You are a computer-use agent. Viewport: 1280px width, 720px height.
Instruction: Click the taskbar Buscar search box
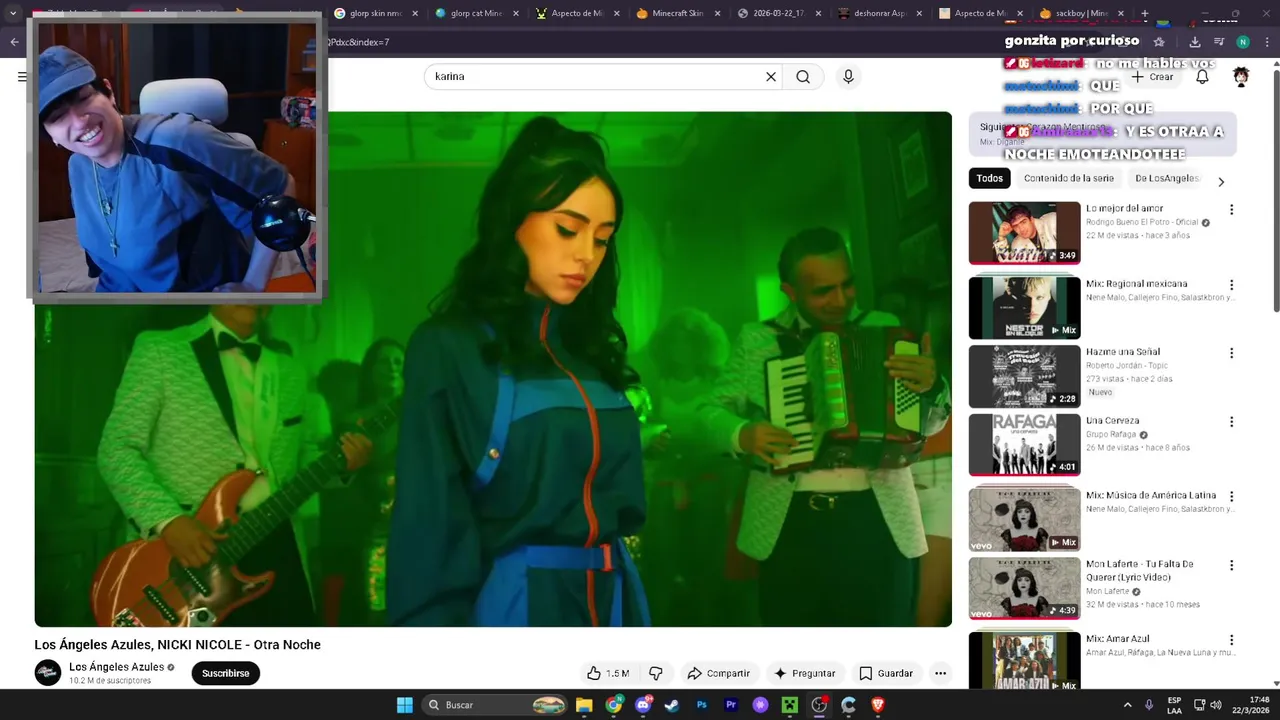point(496,705)
